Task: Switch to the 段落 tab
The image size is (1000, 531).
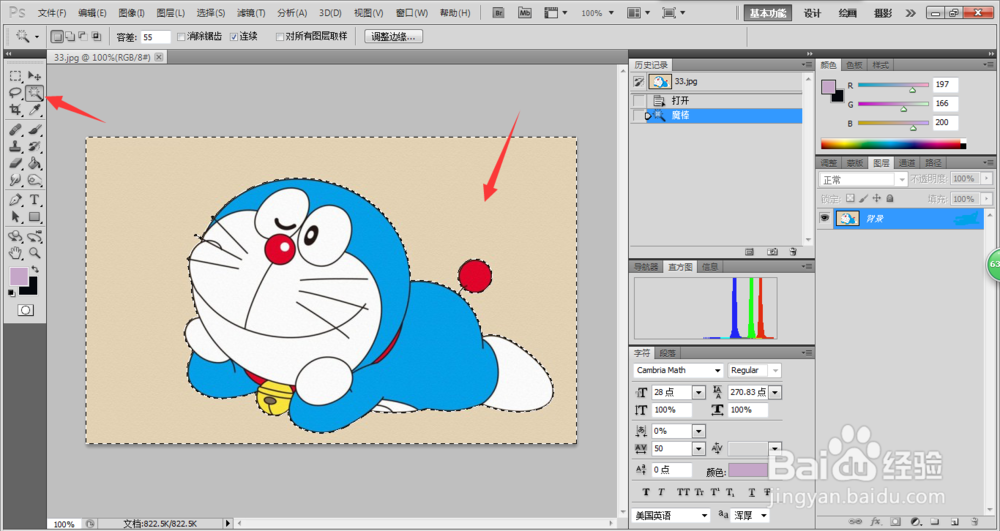Action: pos(667,353)
